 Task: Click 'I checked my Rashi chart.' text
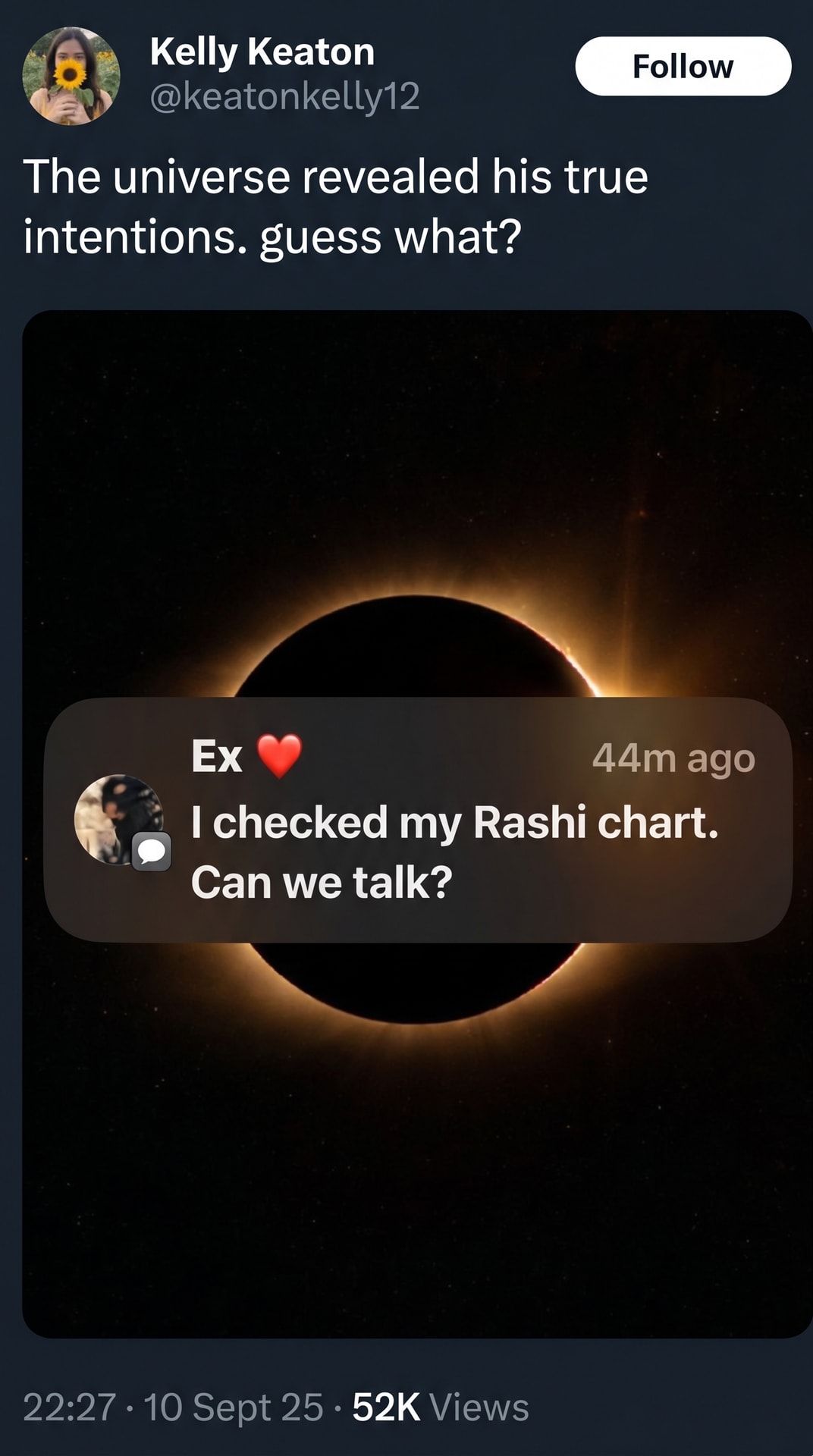pos(455,823)
